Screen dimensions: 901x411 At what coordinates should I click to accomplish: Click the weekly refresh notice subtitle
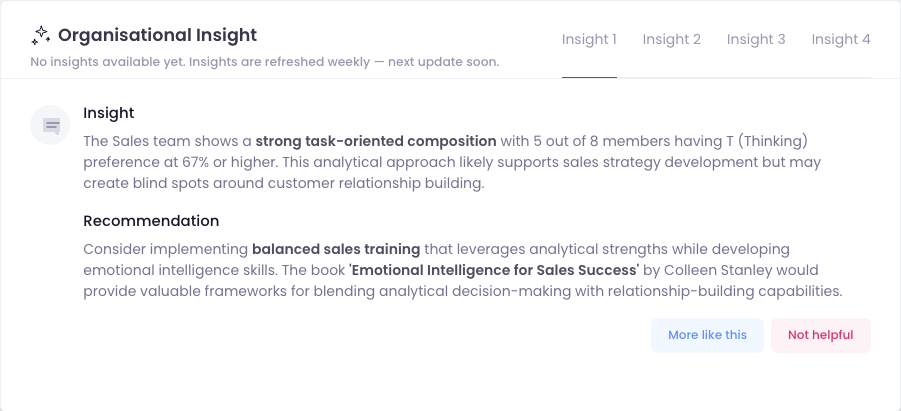(265, 62)
